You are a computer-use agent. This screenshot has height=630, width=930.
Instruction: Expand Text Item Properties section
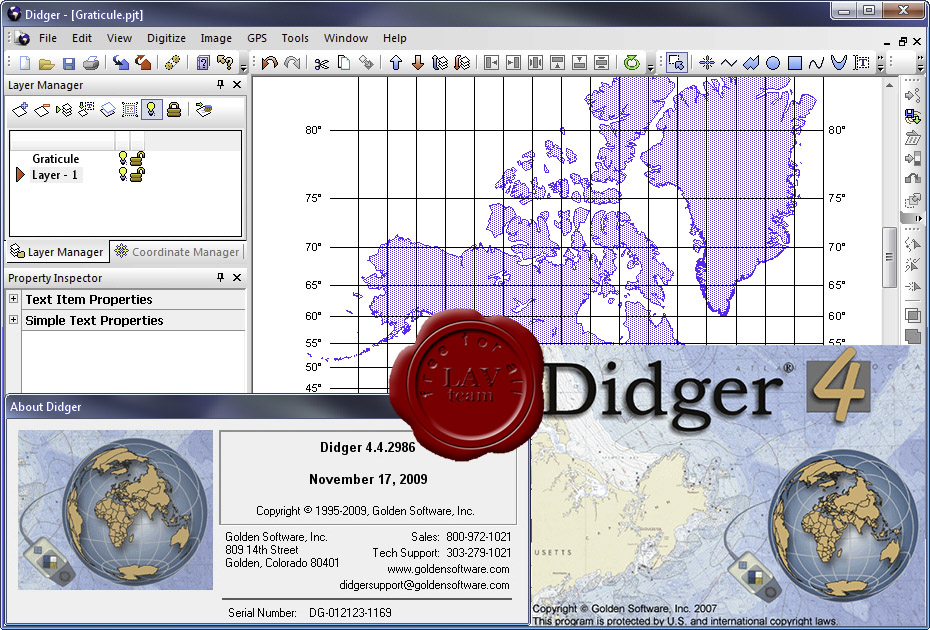coord(13,299)
